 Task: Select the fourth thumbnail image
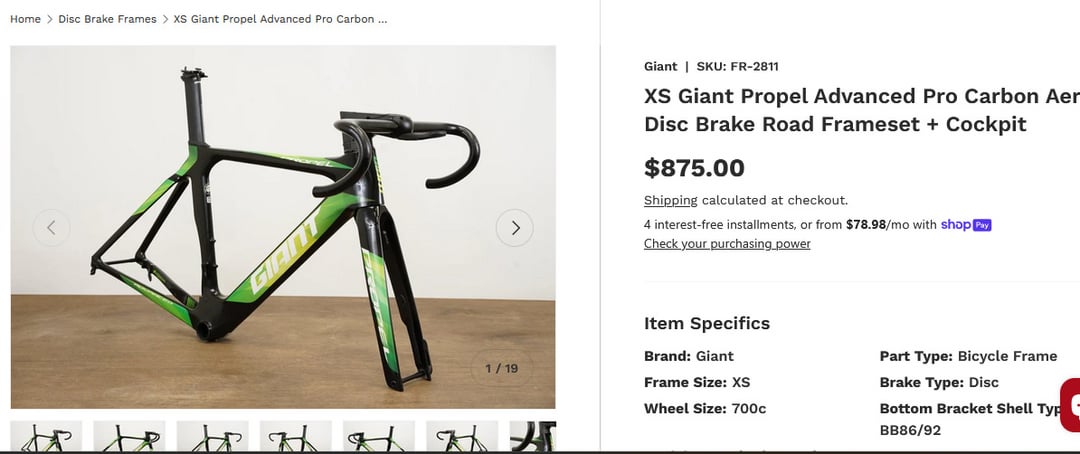(x=295, y=437)
